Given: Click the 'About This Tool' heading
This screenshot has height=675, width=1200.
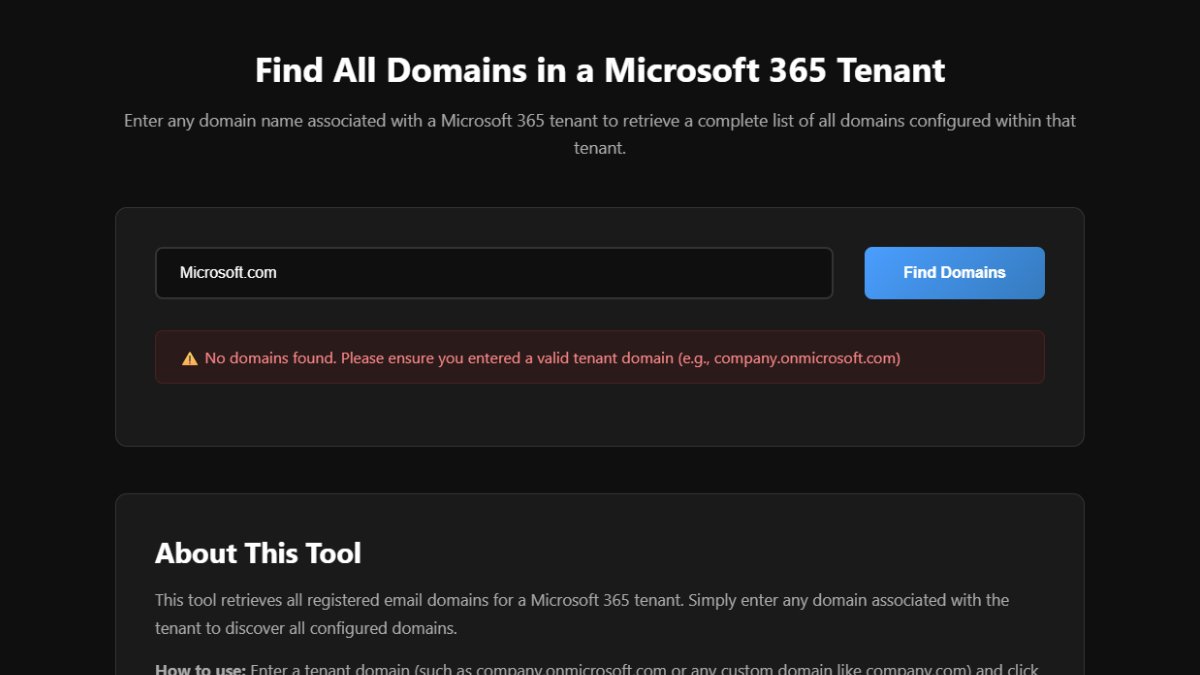Looking at the screenshot, I should coord(258,553).
